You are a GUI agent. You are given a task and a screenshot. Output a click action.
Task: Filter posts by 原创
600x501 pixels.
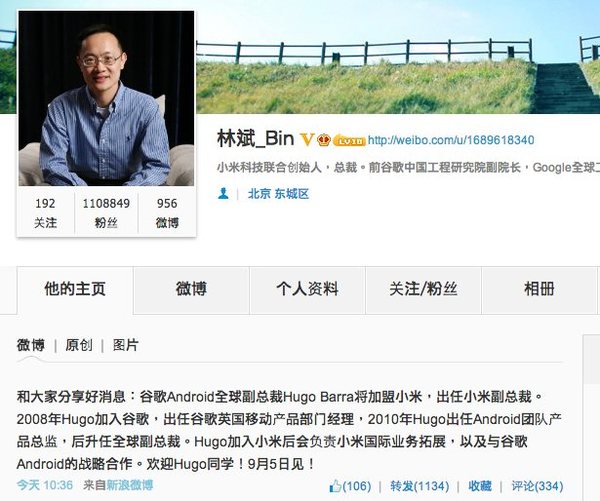(x=79, y=345)
